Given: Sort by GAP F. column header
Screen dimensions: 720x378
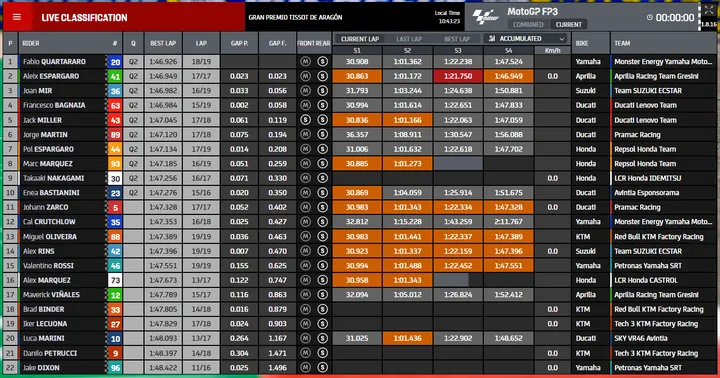Looking at the screenshot, I should pos(277,44).
